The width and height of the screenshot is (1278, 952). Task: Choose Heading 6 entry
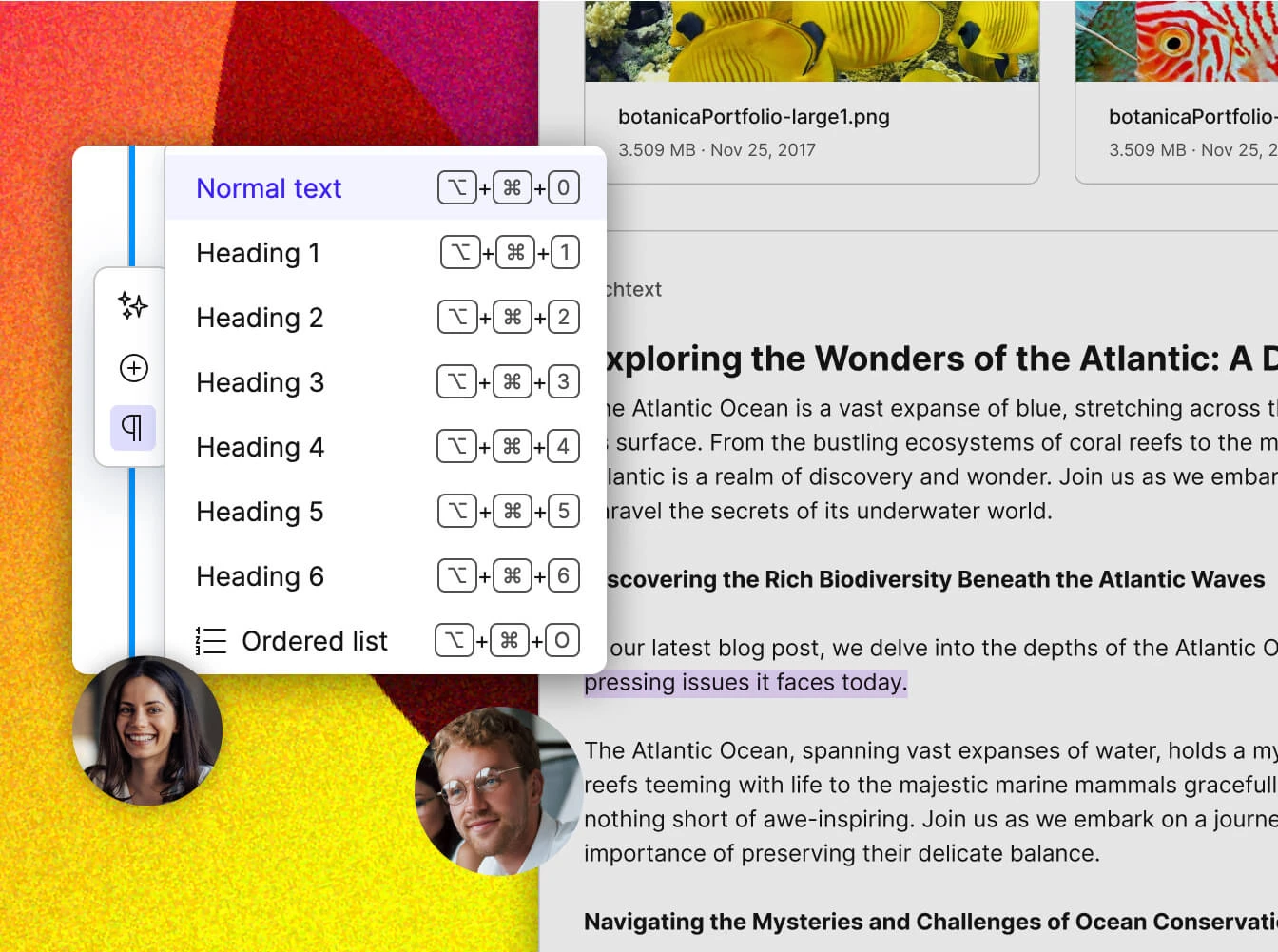(x=260, y=576)
